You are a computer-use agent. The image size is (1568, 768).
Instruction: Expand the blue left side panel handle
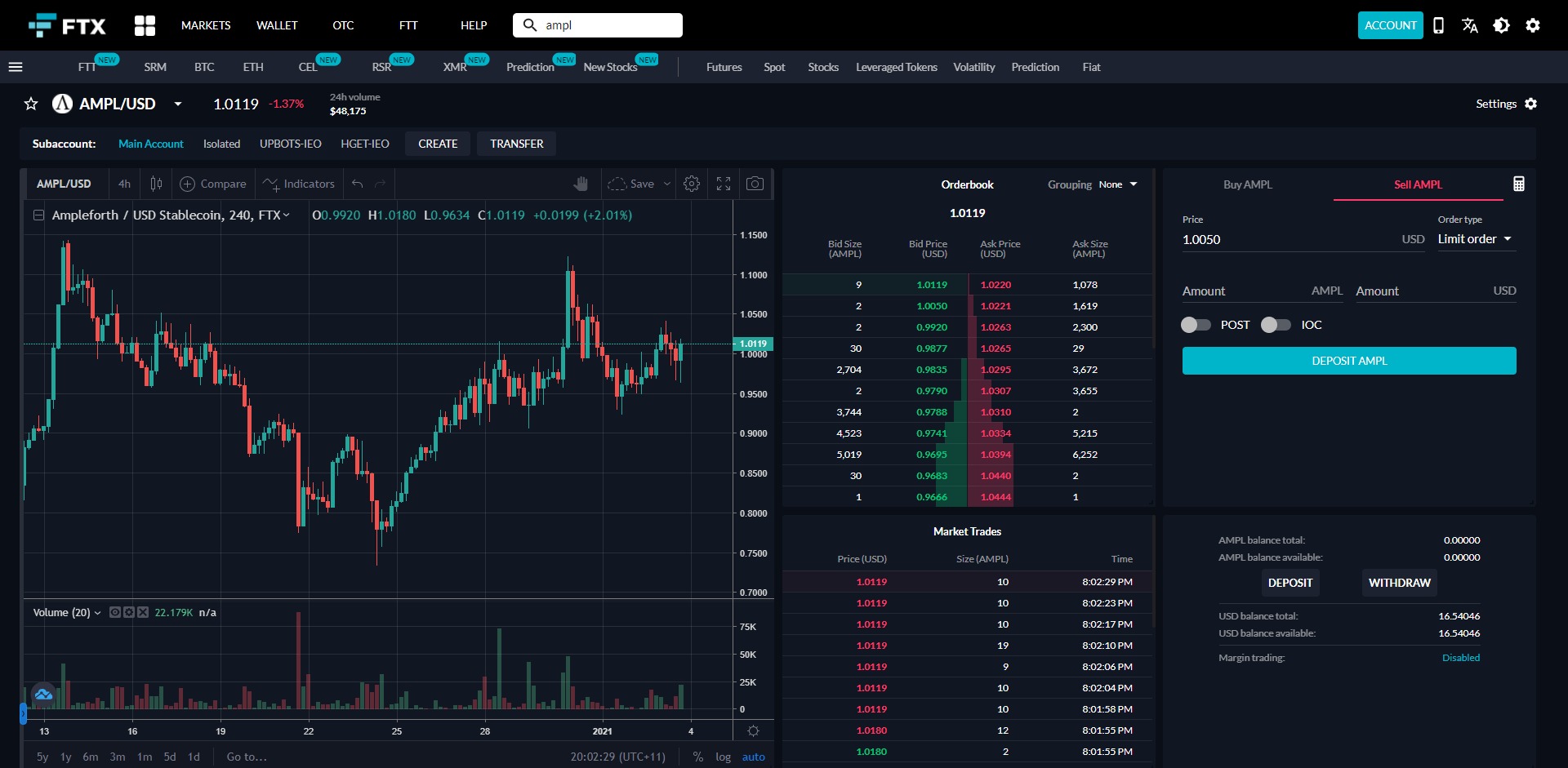[x=23, y=714]
